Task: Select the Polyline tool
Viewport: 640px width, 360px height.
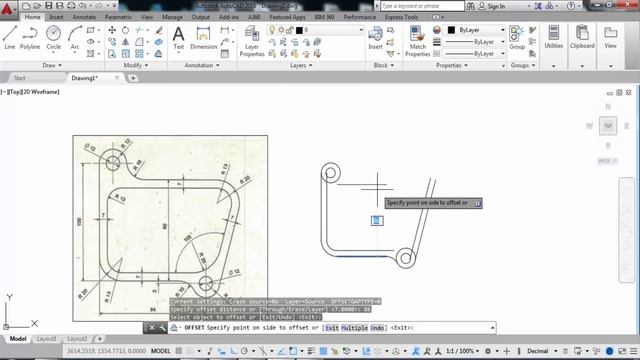Action: [x=30, y=37]
